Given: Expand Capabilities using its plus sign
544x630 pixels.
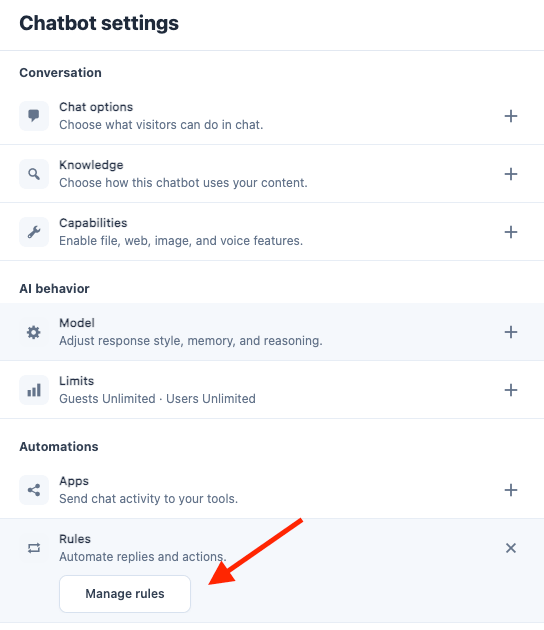Looking at the screenshot, I should click(x=511, y=232).
